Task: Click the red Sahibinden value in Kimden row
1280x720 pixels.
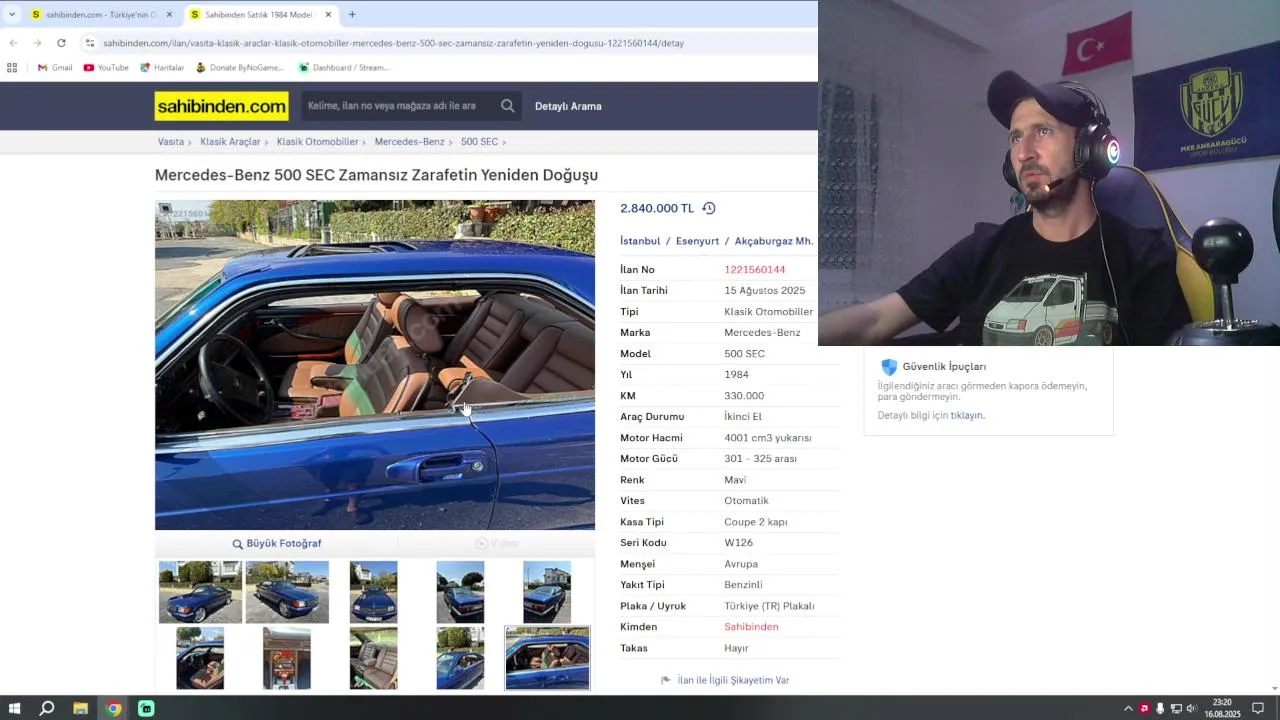Action: click(751, 627)
